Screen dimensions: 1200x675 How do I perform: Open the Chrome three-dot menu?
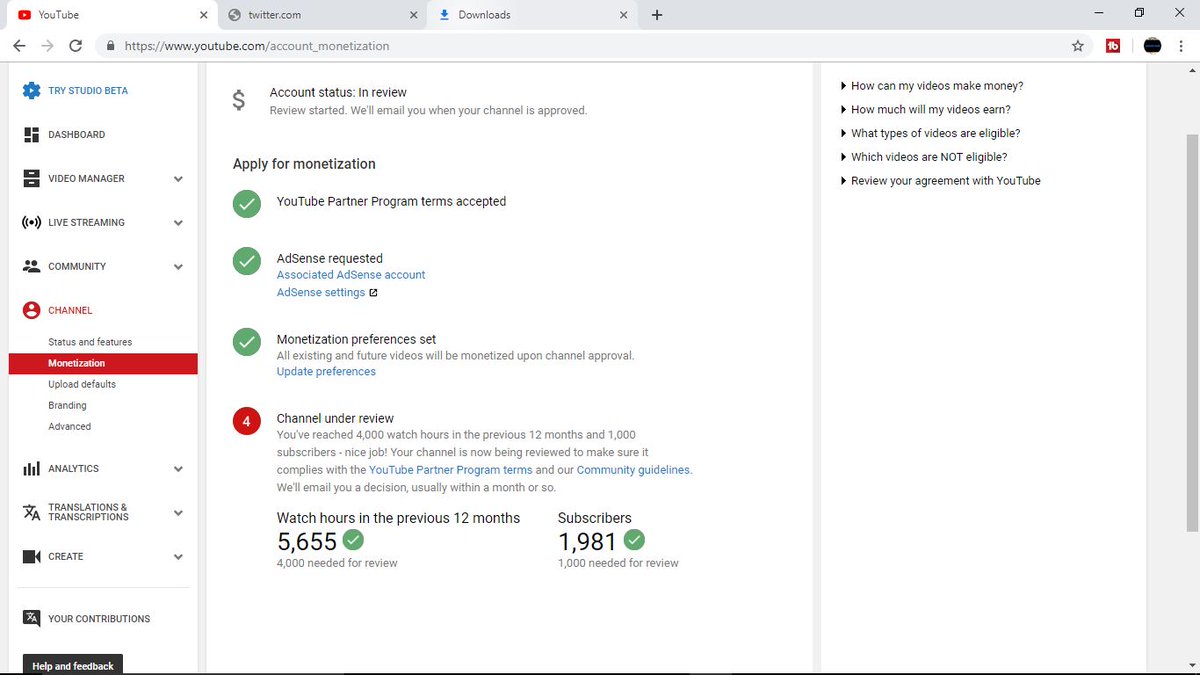tap(1182, 45)
